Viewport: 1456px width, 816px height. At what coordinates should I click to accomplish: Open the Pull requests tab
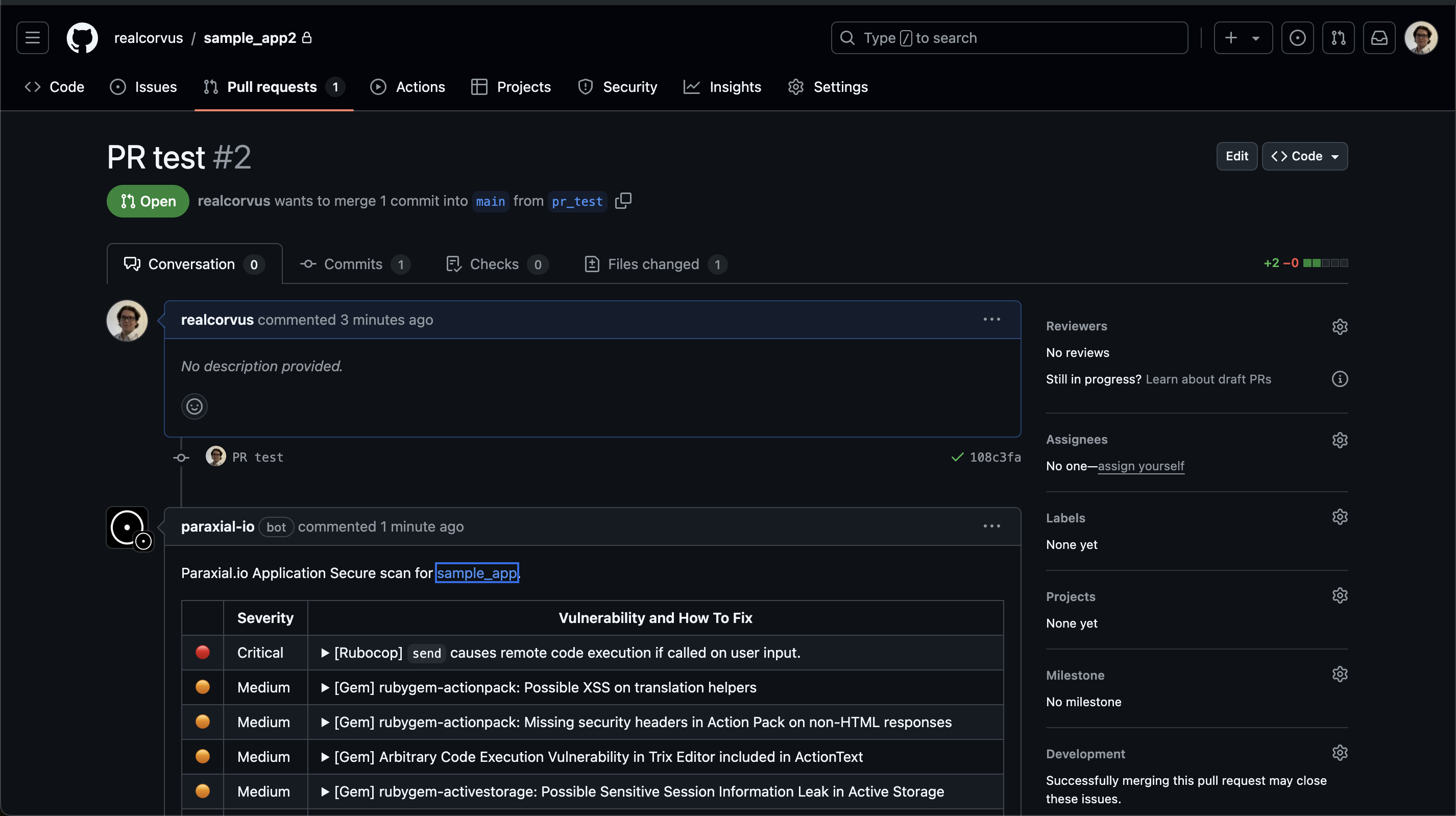tap(274, 87)
